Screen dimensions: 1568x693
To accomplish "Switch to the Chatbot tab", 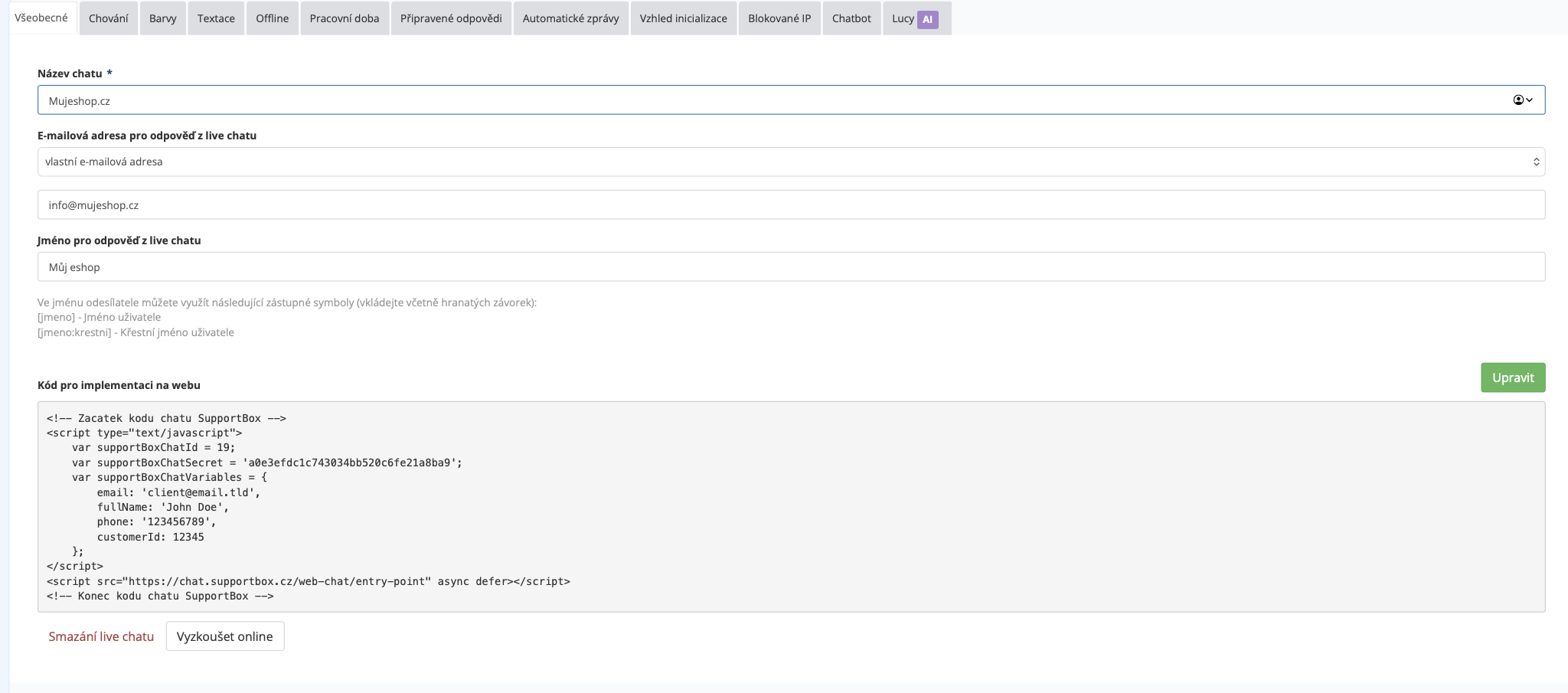I will 851,18.
